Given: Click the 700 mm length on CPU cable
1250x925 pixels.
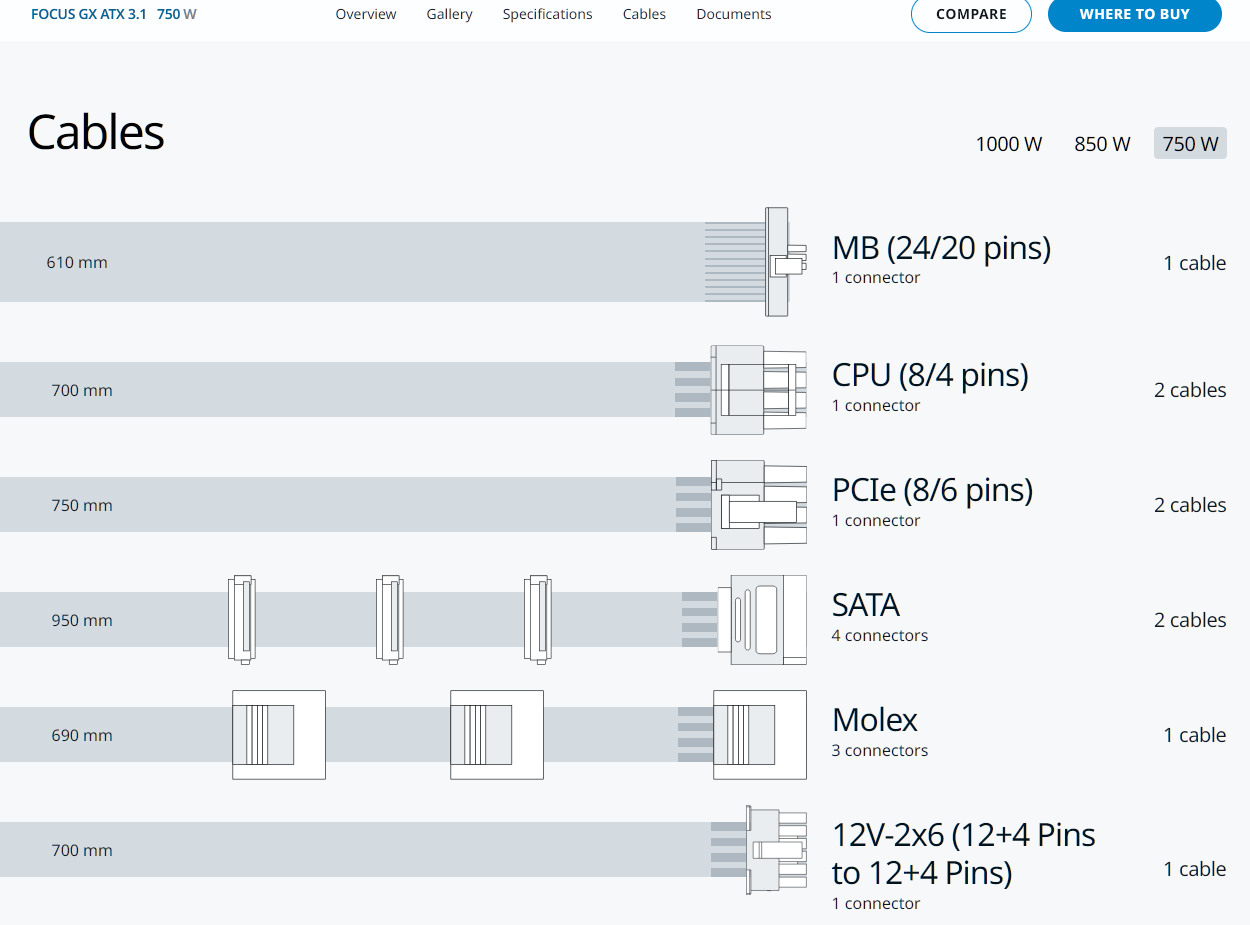Looking at the screenshot, I should pyautogui.click(x=82, y=390).
